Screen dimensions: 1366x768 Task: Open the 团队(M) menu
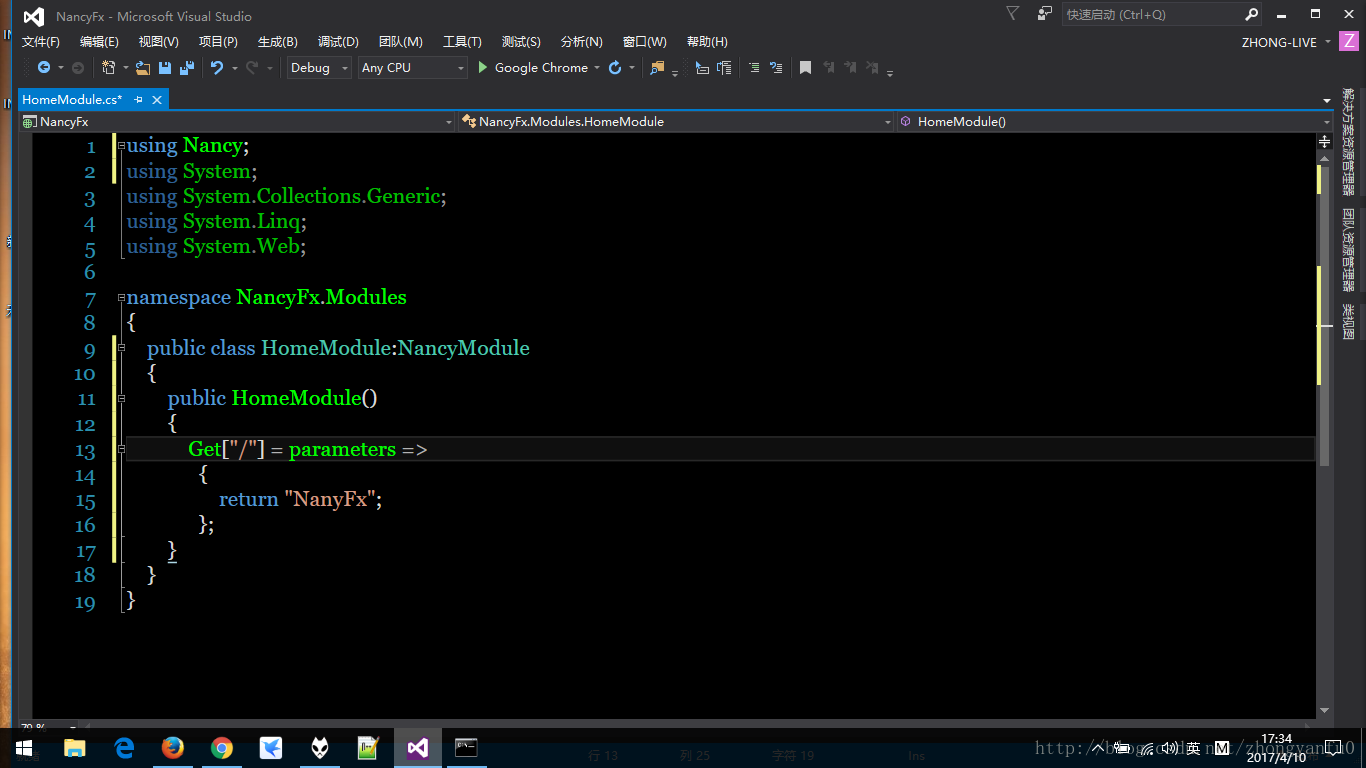tap(400, 42)
